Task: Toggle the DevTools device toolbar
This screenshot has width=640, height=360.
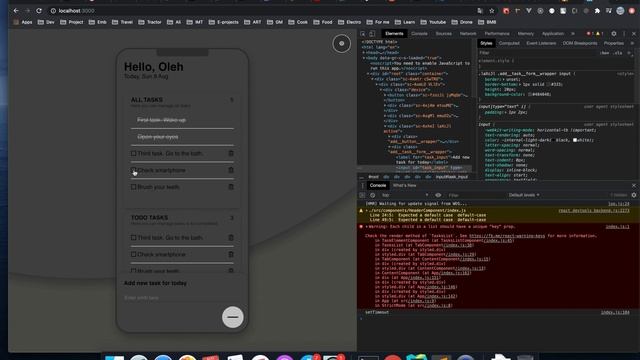Action: [x=372, y=34]
